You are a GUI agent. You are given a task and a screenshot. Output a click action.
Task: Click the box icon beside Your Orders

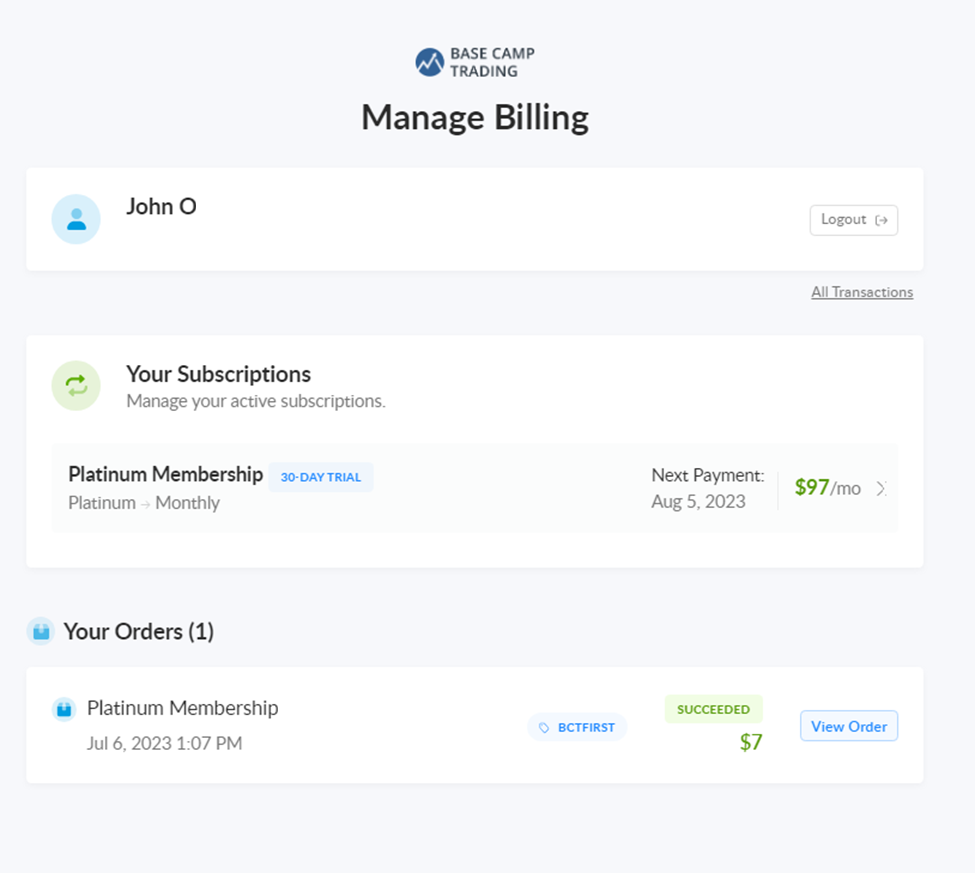[41, 632]
